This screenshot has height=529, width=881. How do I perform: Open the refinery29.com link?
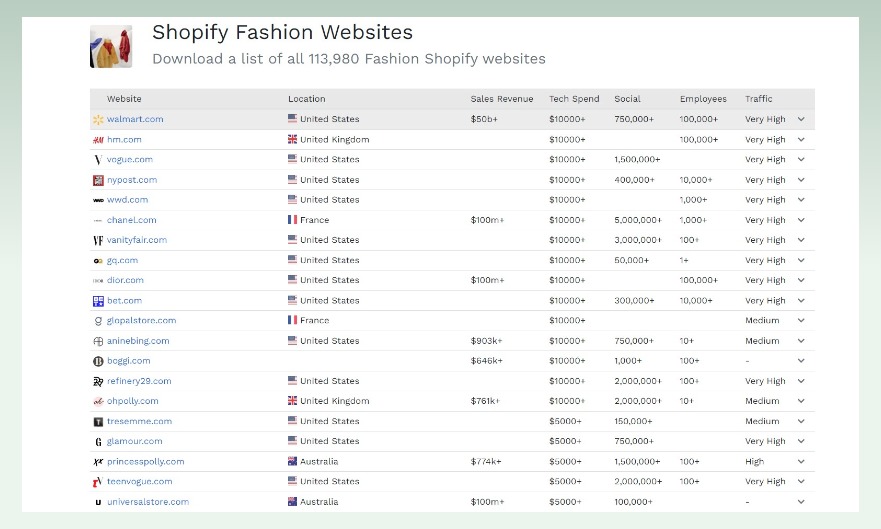[139, 381]
